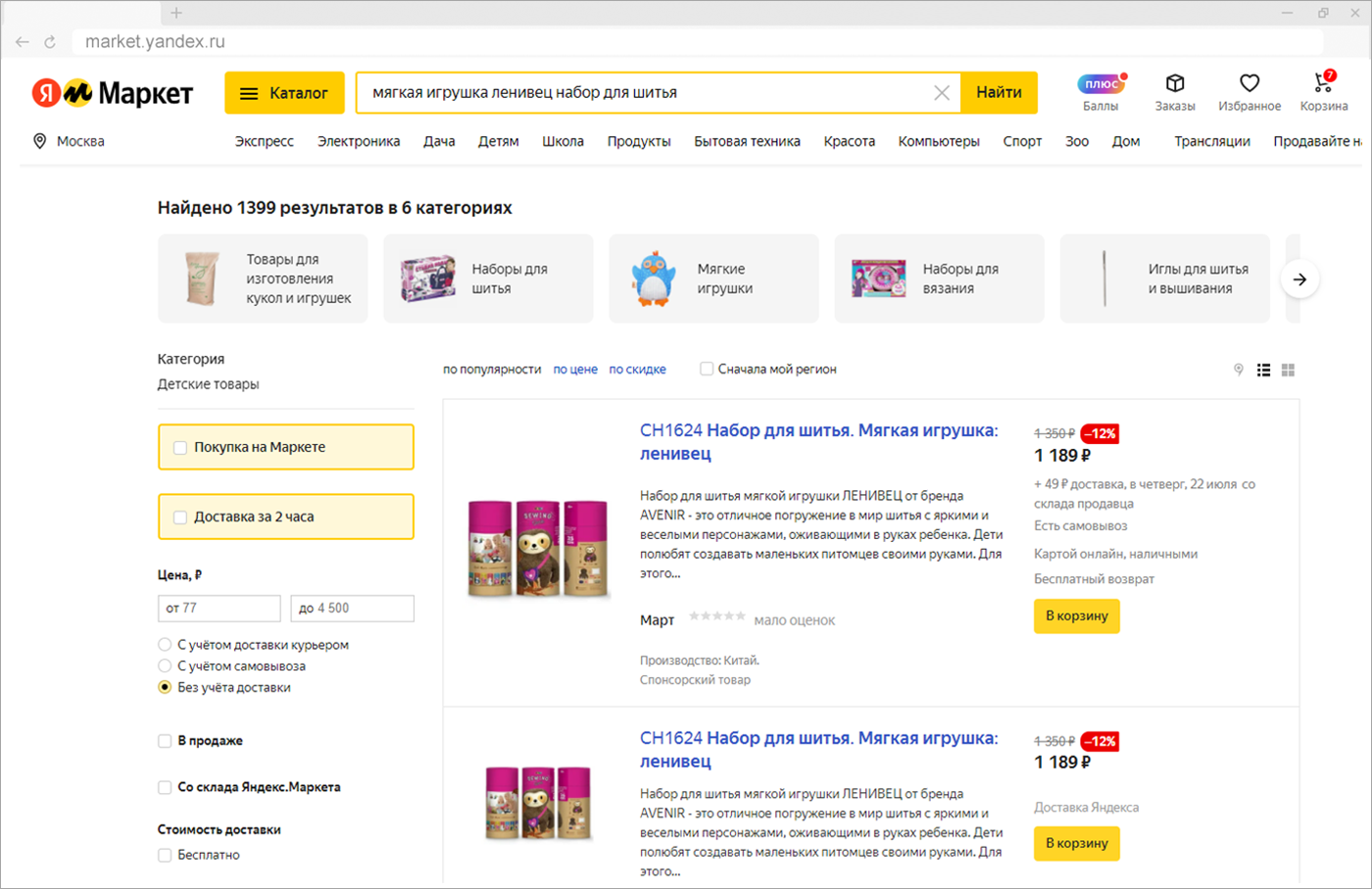
Task: Open Заказы box icon
Action: point(1175,83)
